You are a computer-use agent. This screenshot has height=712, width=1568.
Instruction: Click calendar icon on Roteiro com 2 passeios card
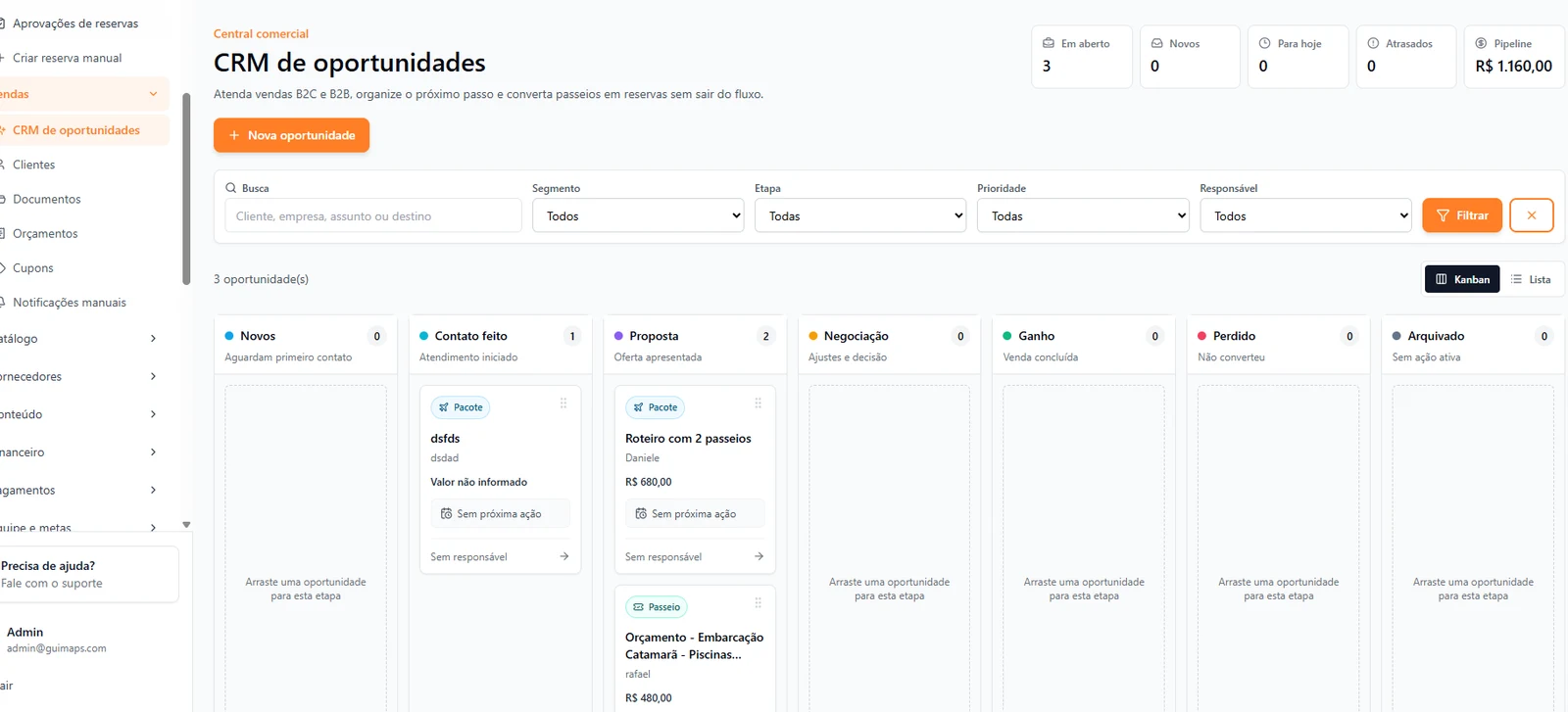tap(641, 513)
